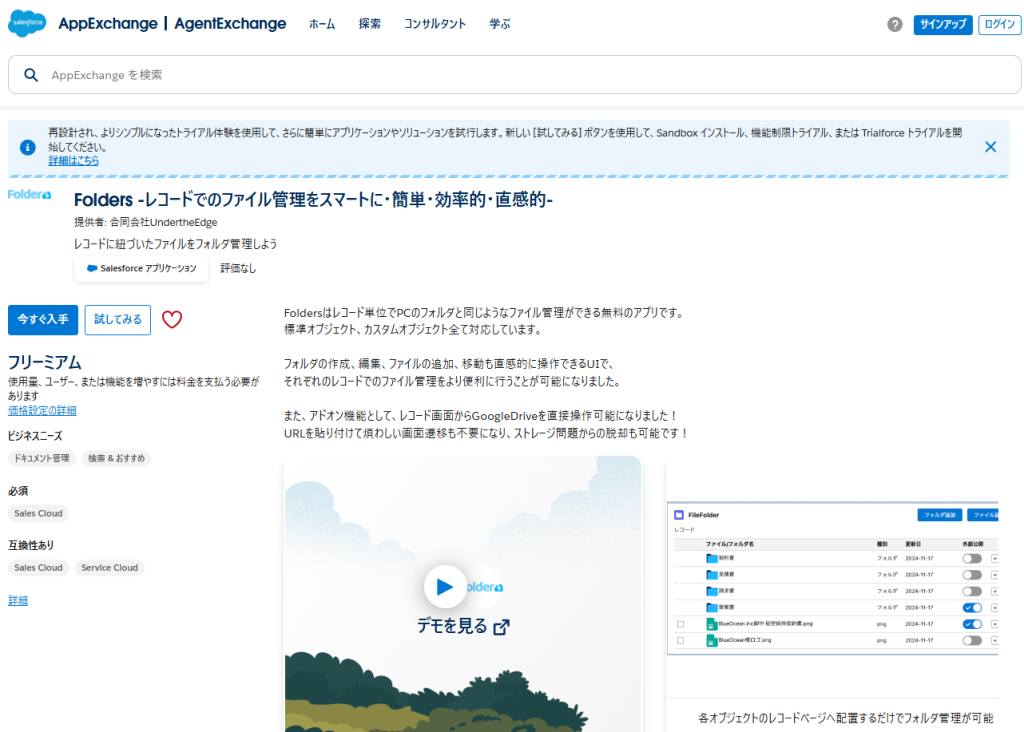Click the search magnifier icon
Screen dimensions: 1024x732
31,75
